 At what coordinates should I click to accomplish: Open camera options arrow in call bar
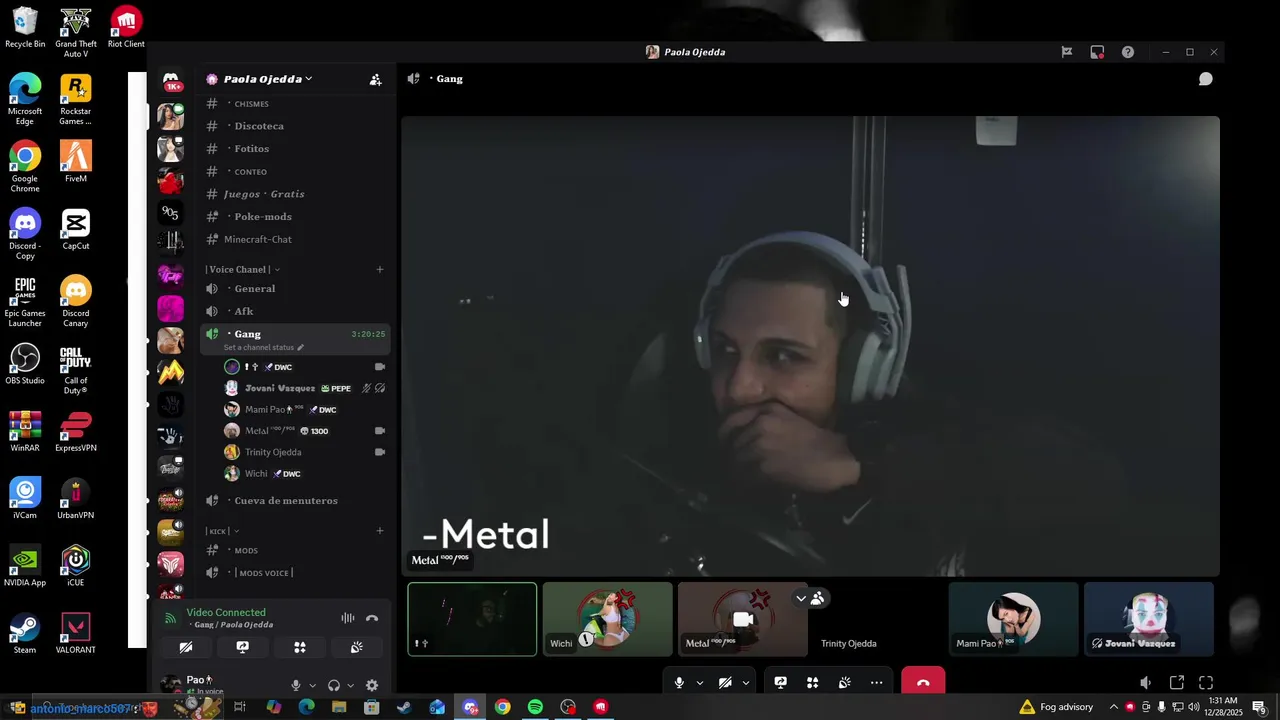click(745, 683)
